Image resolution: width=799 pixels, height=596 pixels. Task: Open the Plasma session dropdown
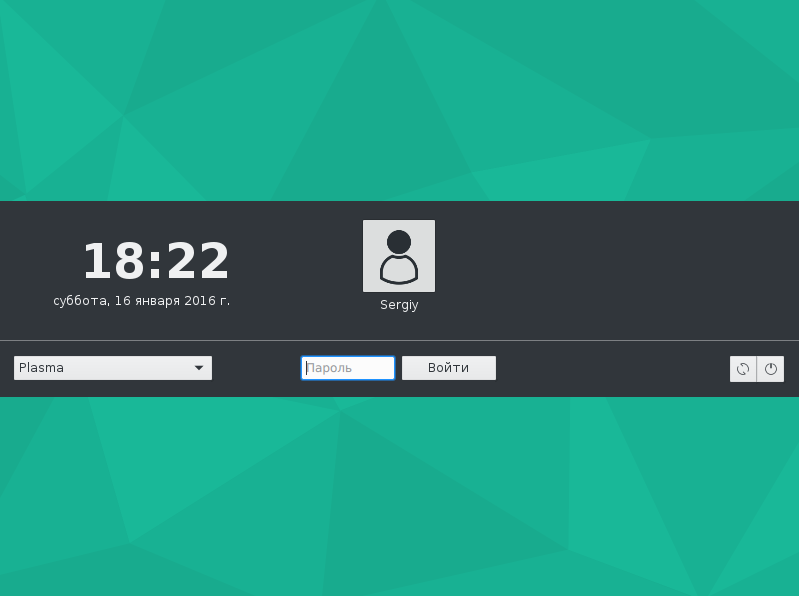113,368
